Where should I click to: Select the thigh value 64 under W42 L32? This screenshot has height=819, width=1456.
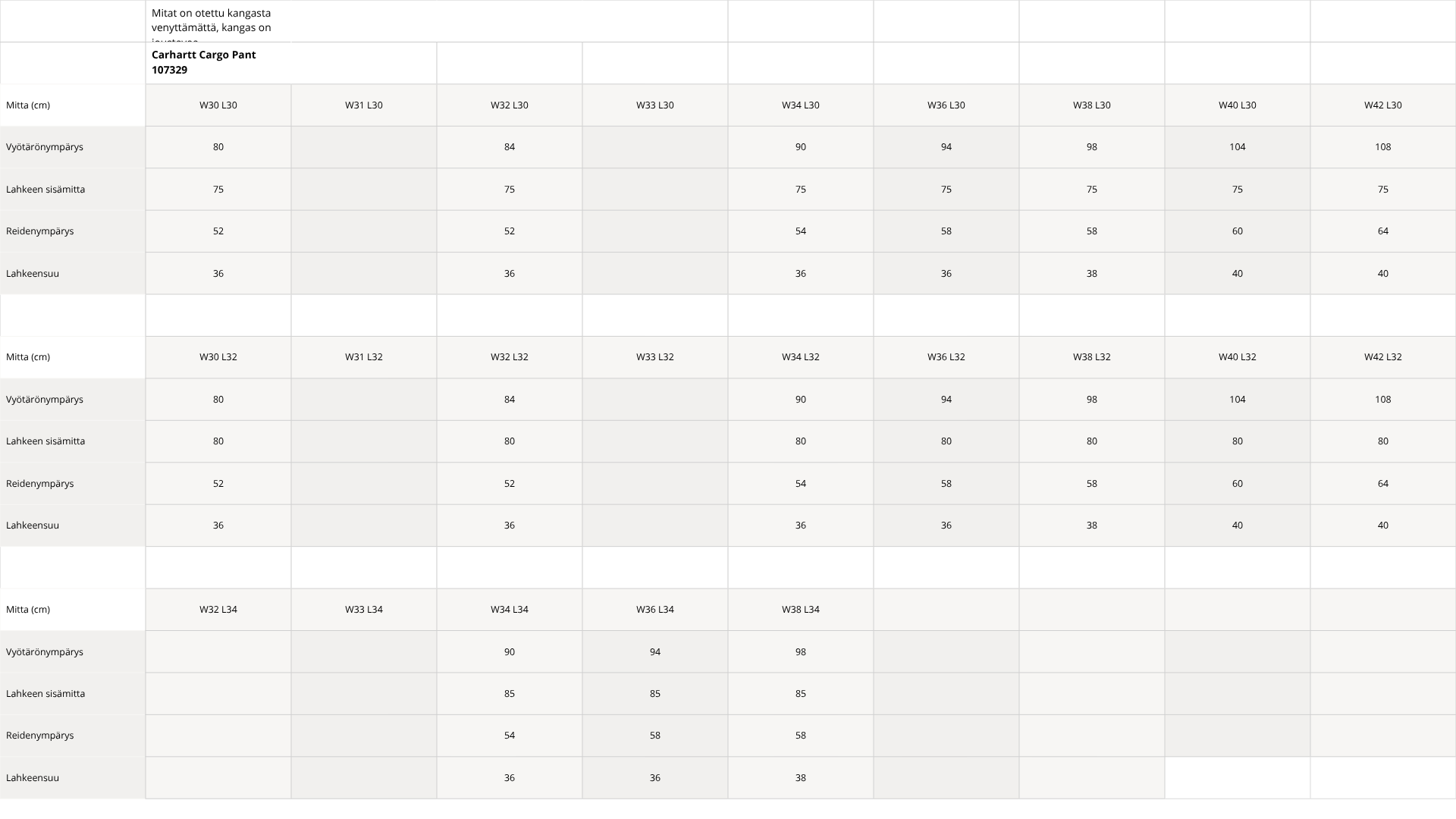click(1382, 484)
